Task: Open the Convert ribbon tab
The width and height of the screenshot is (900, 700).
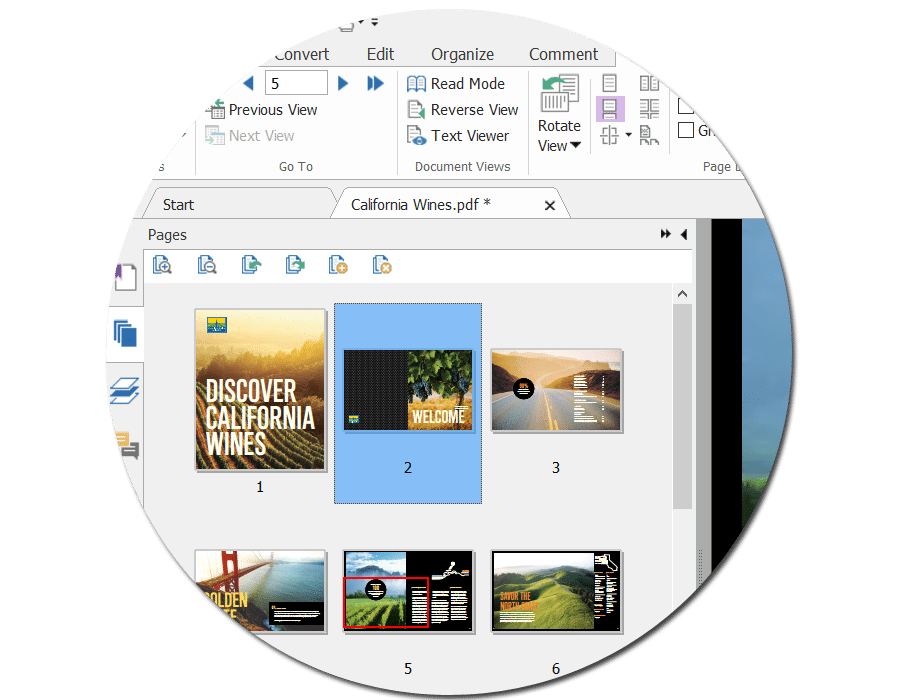Action: 301,55
